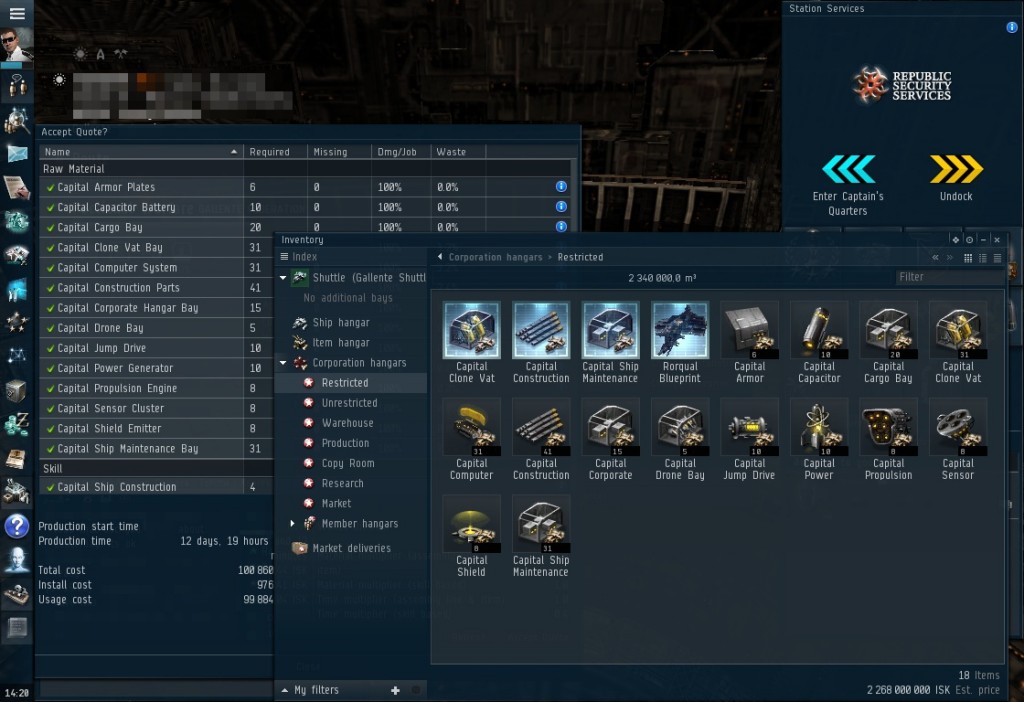
Task: Switch inventory to details view
Action: pos(983,258)
